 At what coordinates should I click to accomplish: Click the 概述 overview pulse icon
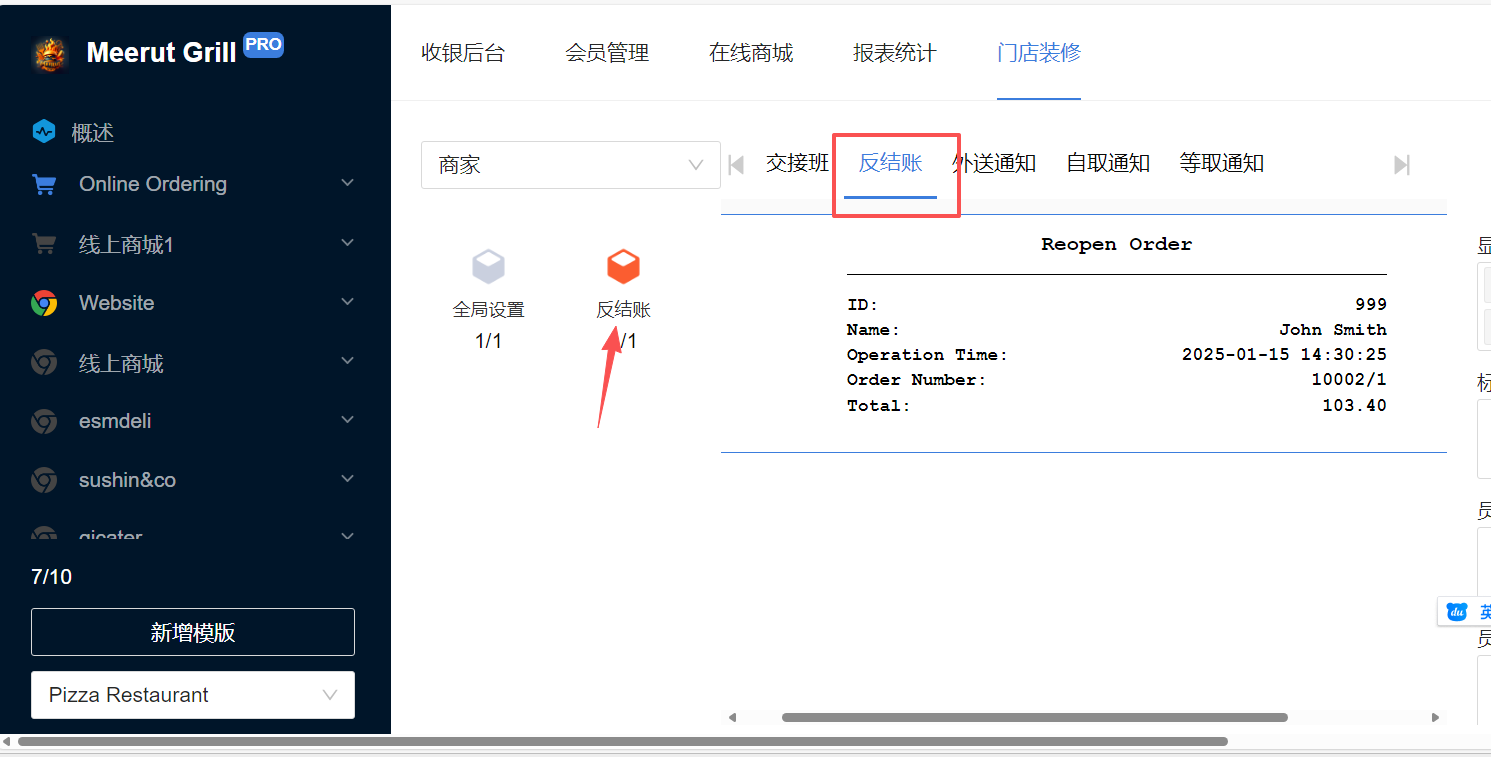43,132
